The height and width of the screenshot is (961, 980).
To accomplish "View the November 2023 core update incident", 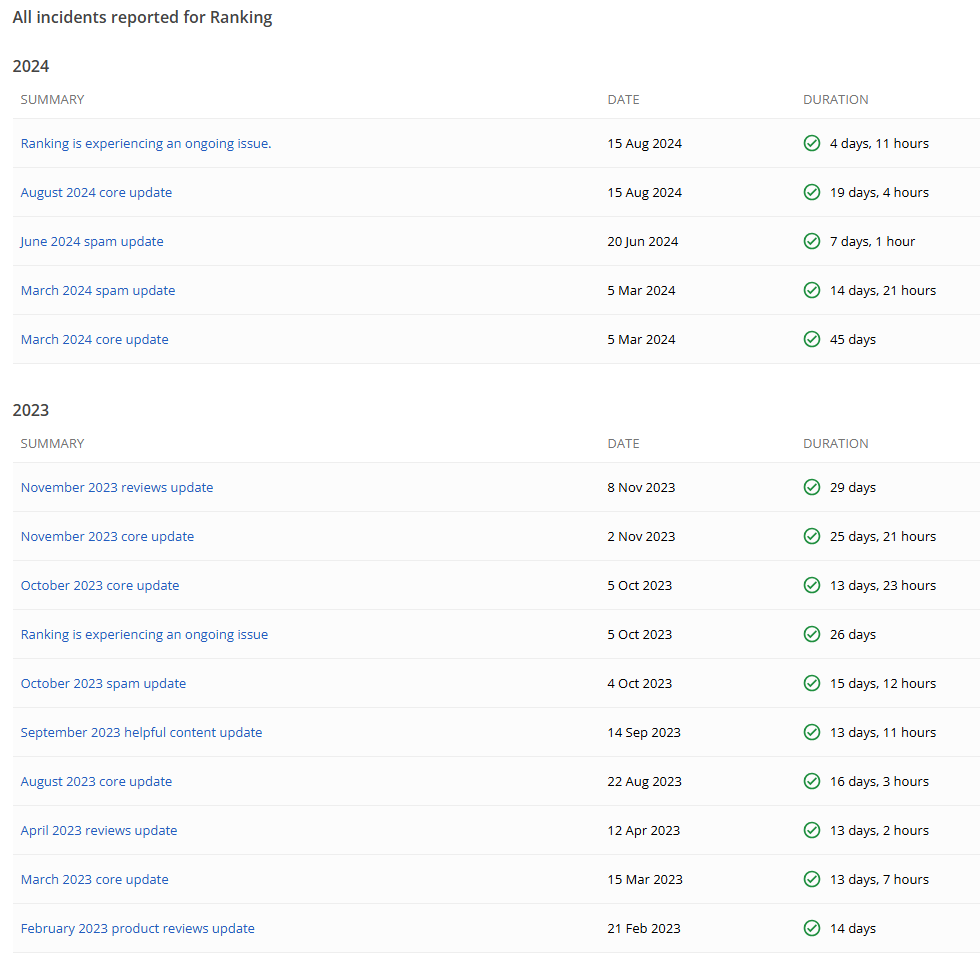I will click(107, 537).
